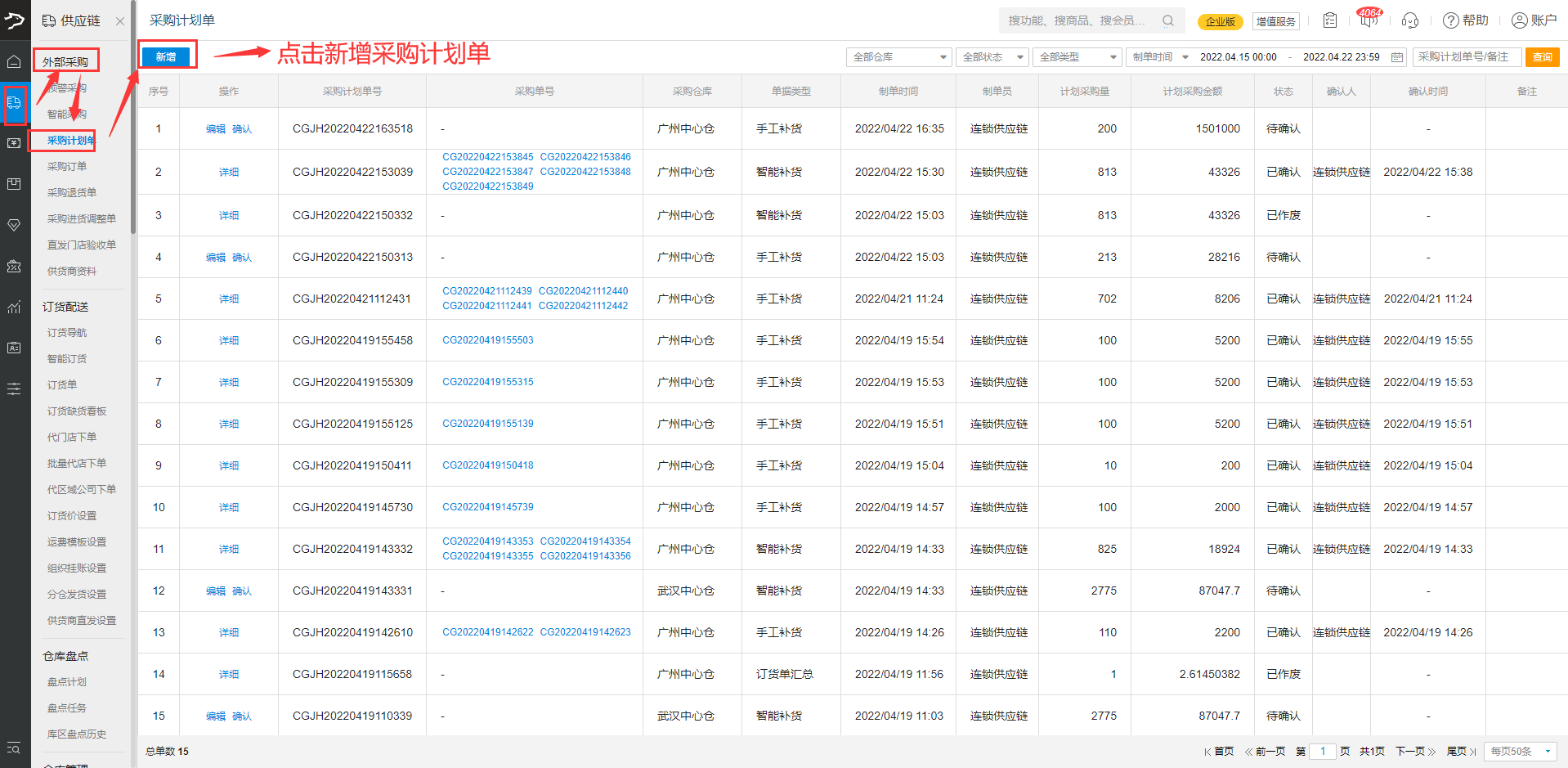Click 确认 for plan CGJH20220422163518
This screenshot has width=1568, height=768.
point(242,129)
